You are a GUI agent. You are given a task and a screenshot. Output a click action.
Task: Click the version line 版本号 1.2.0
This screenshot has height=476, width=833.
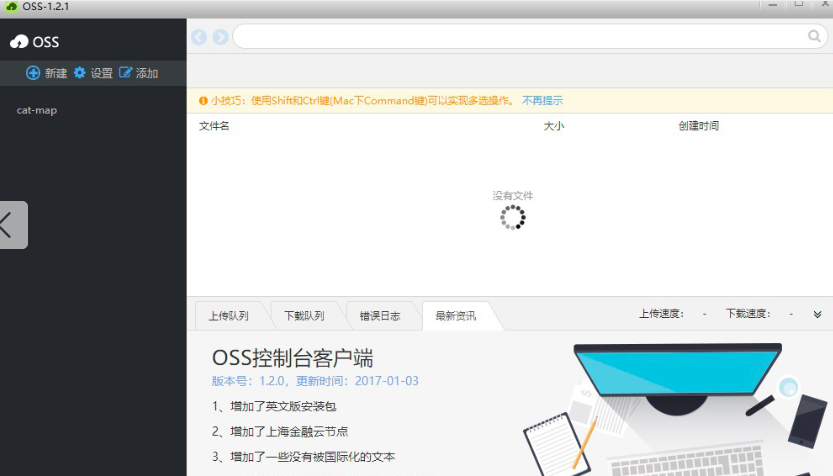tap(315, 381)
